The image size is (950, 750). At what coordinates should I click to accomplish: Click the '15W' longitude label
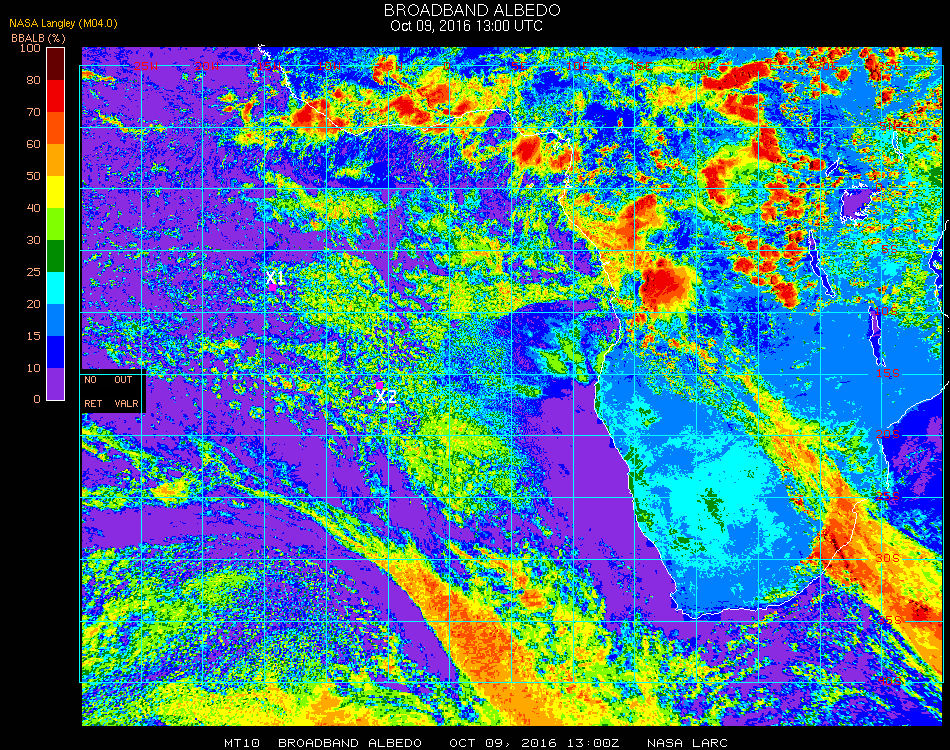(269, 66)
